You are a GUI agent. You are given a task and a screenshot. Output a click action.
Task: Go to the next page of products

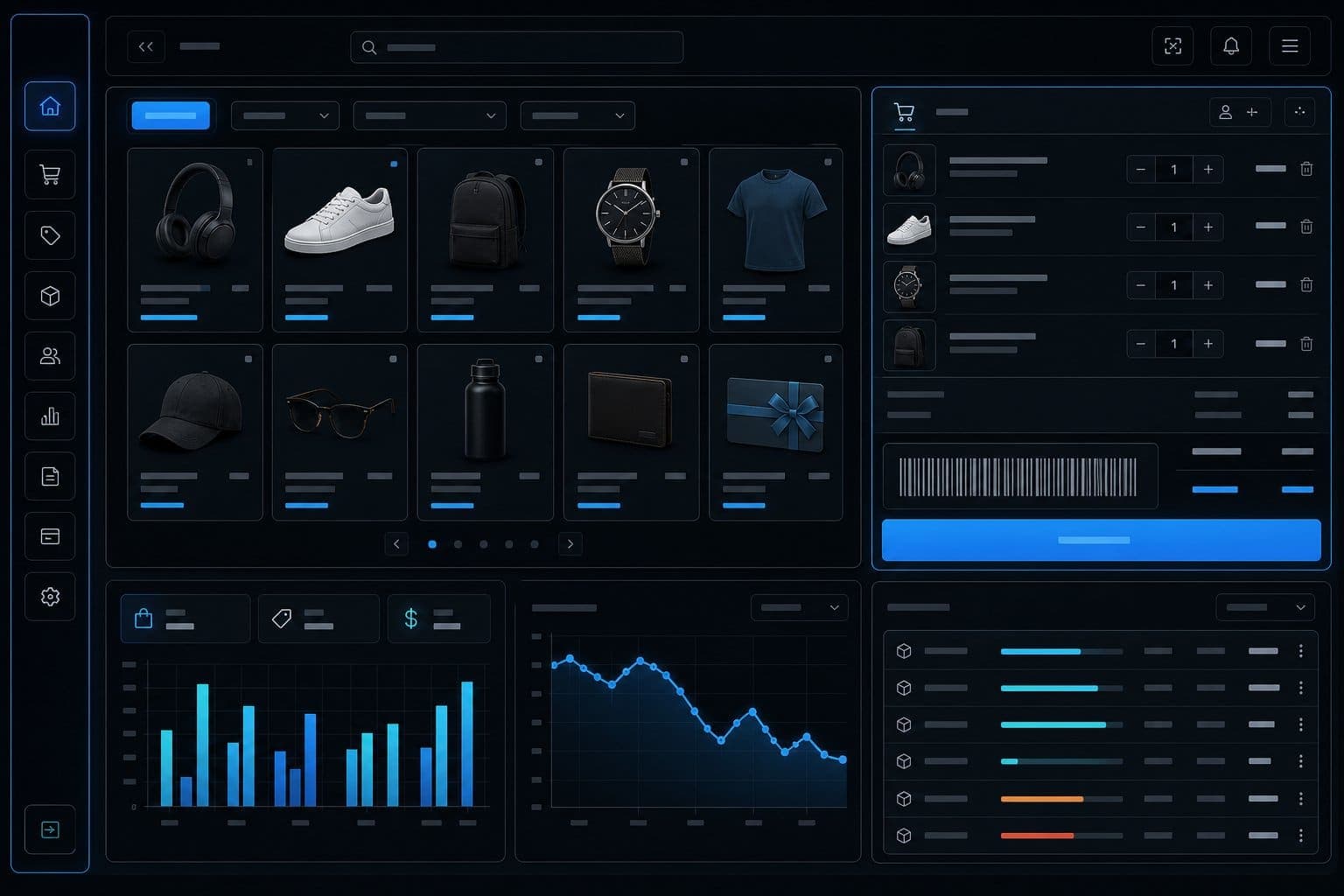coord(570,544)
